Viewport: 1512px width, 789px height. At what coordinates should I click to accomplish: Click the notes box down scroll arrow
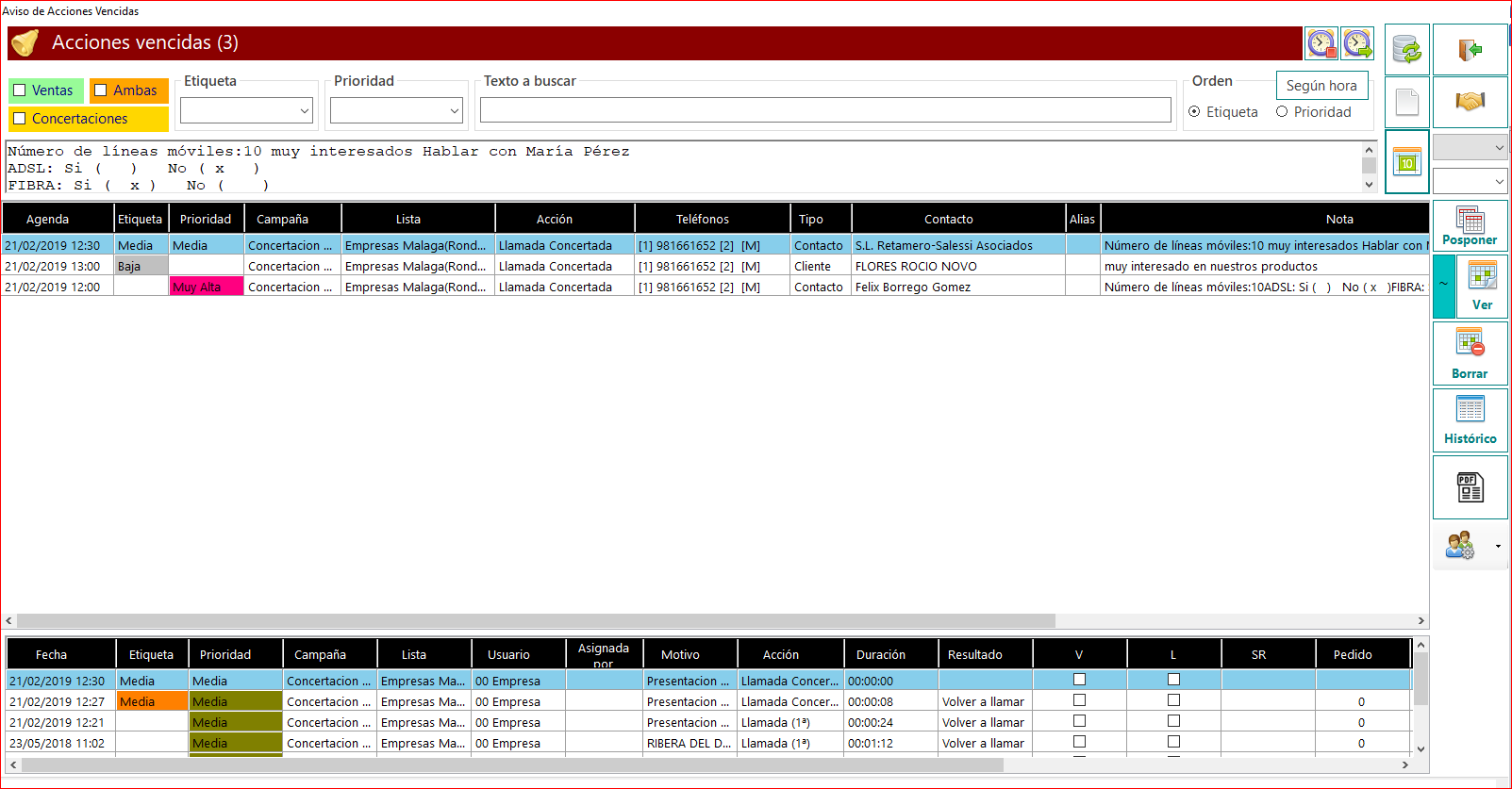click(x=1369, y=185)
